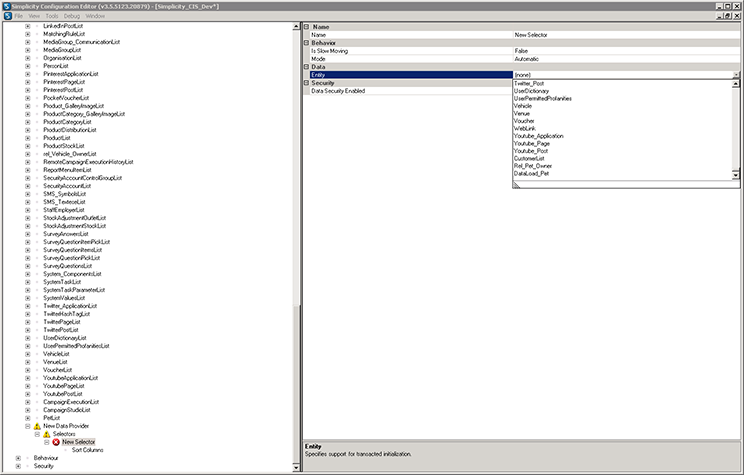Viewport: 744px width, 475px height.
Task: Pick Rel_Pet_Owner from the list
Action: (533, 166)
